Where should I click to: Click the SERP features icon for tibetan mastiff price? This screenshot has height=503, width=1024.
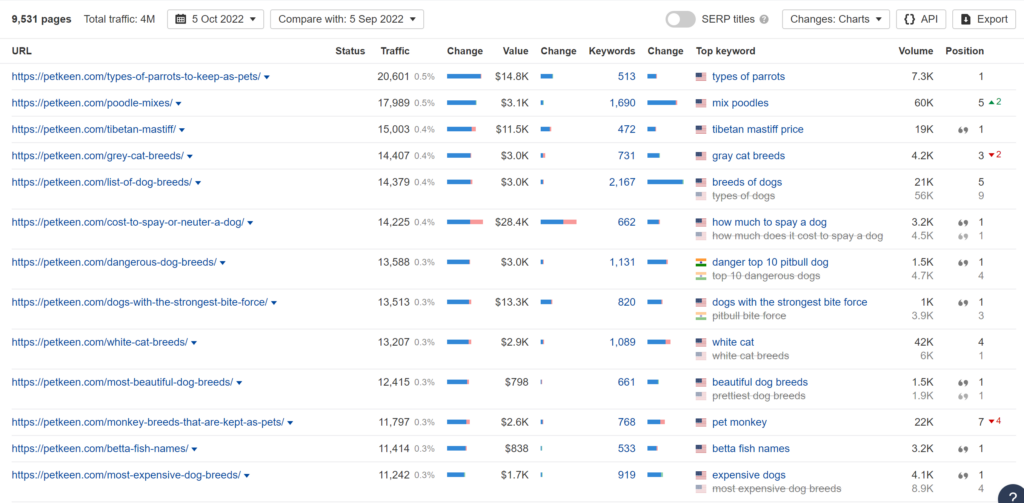(x=961, y=129)
